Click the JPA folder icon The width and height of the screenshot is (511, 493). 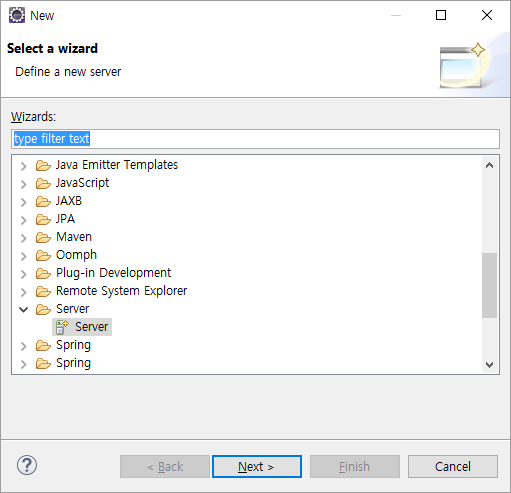coord(43,219)
